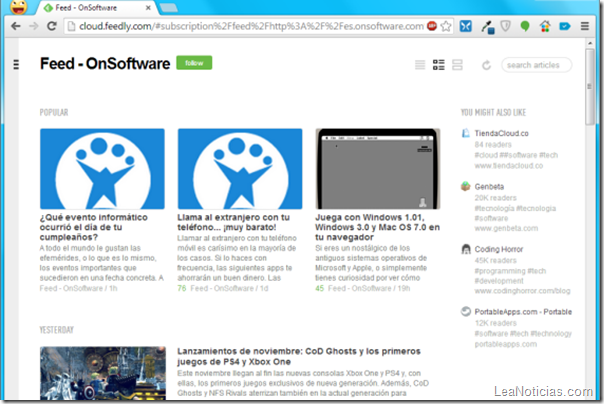604x404 pixels.
Task: Open the Chrome hamburger menu
Action: tap(585, 26)
